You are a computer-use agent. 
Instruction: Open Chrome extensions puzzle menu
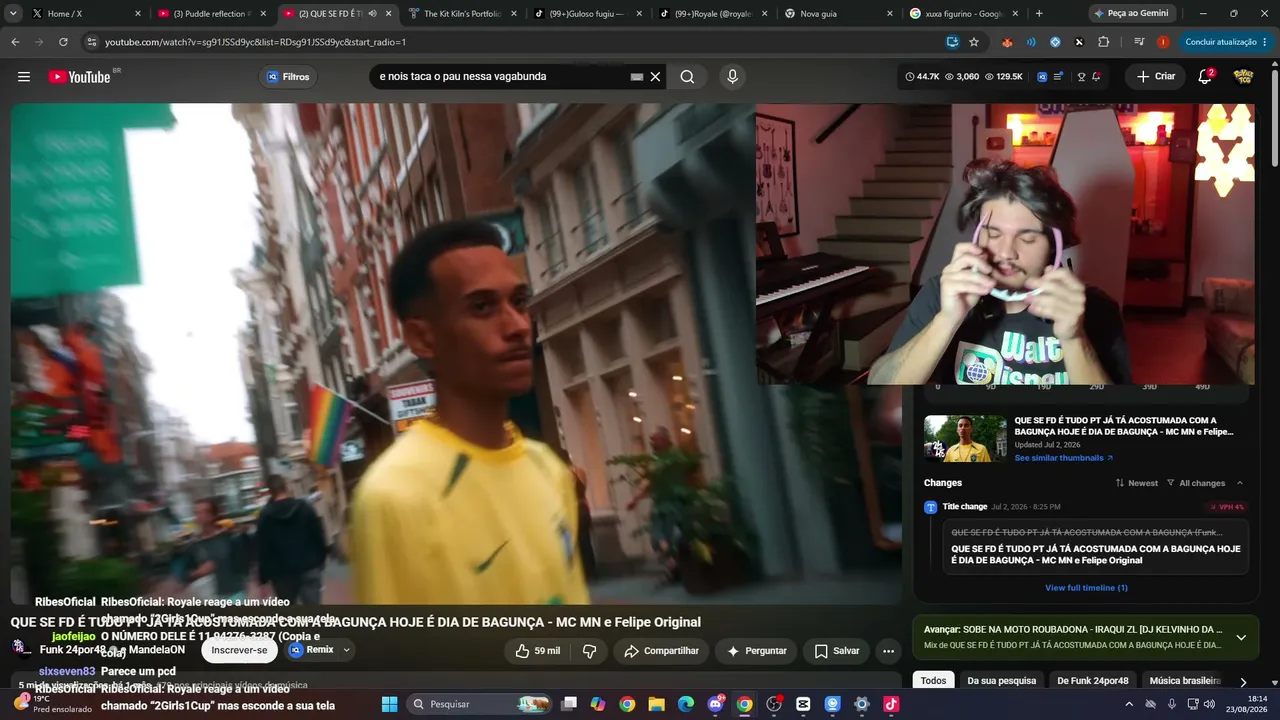pos(1104,42)
